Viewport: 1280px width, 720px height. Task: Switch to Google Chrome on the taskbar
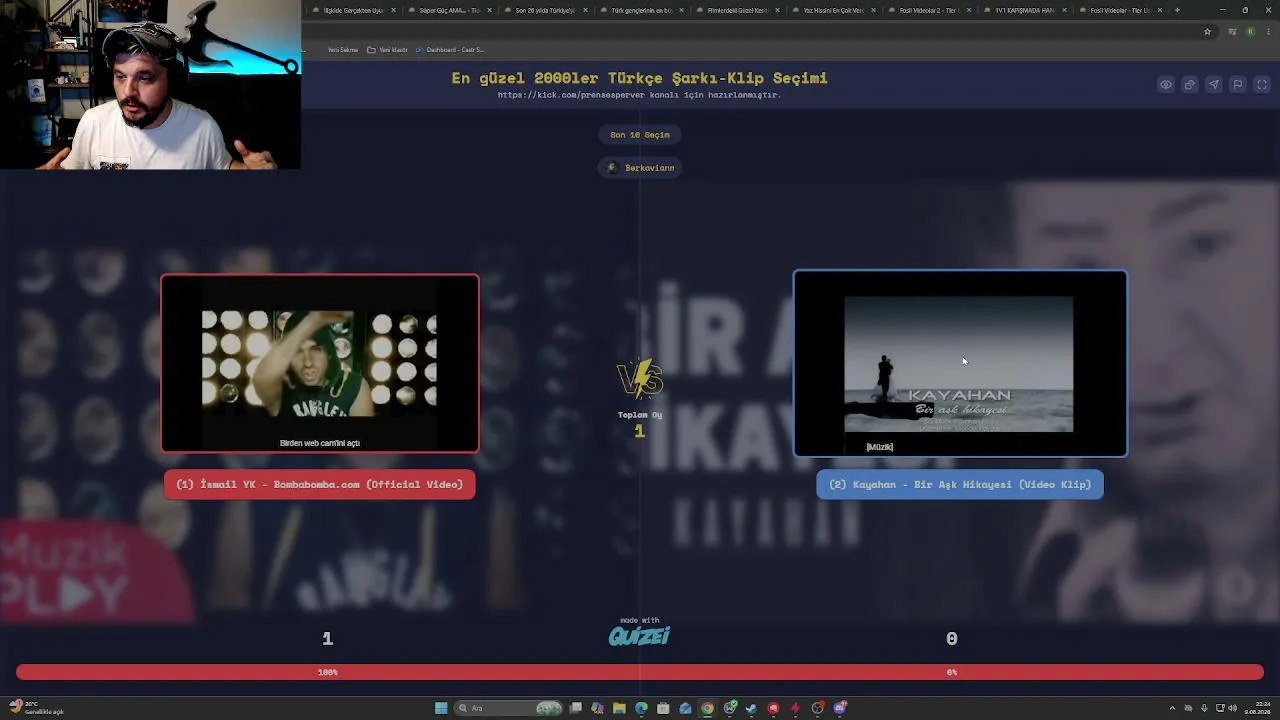707,708
